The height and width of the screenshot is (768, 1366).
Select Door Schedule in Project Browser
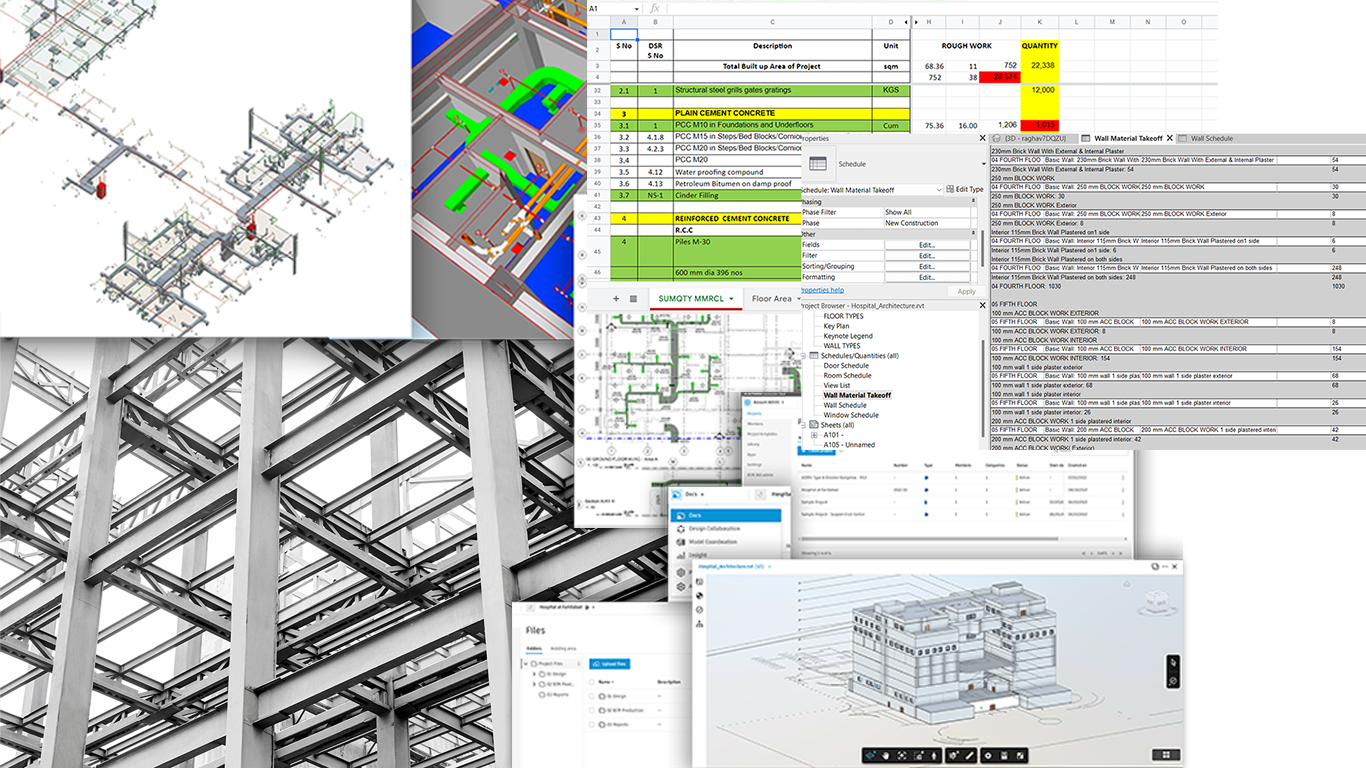pyautogui.click(x=846, y=365)
